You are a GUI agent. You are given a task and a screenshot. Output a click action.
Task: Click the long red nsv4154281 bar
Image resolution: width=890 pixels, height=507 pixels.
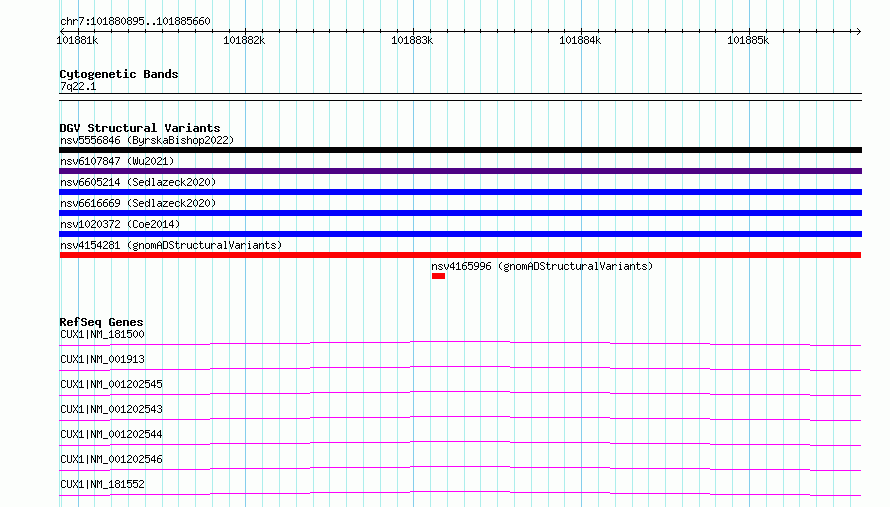click(460, 255)
